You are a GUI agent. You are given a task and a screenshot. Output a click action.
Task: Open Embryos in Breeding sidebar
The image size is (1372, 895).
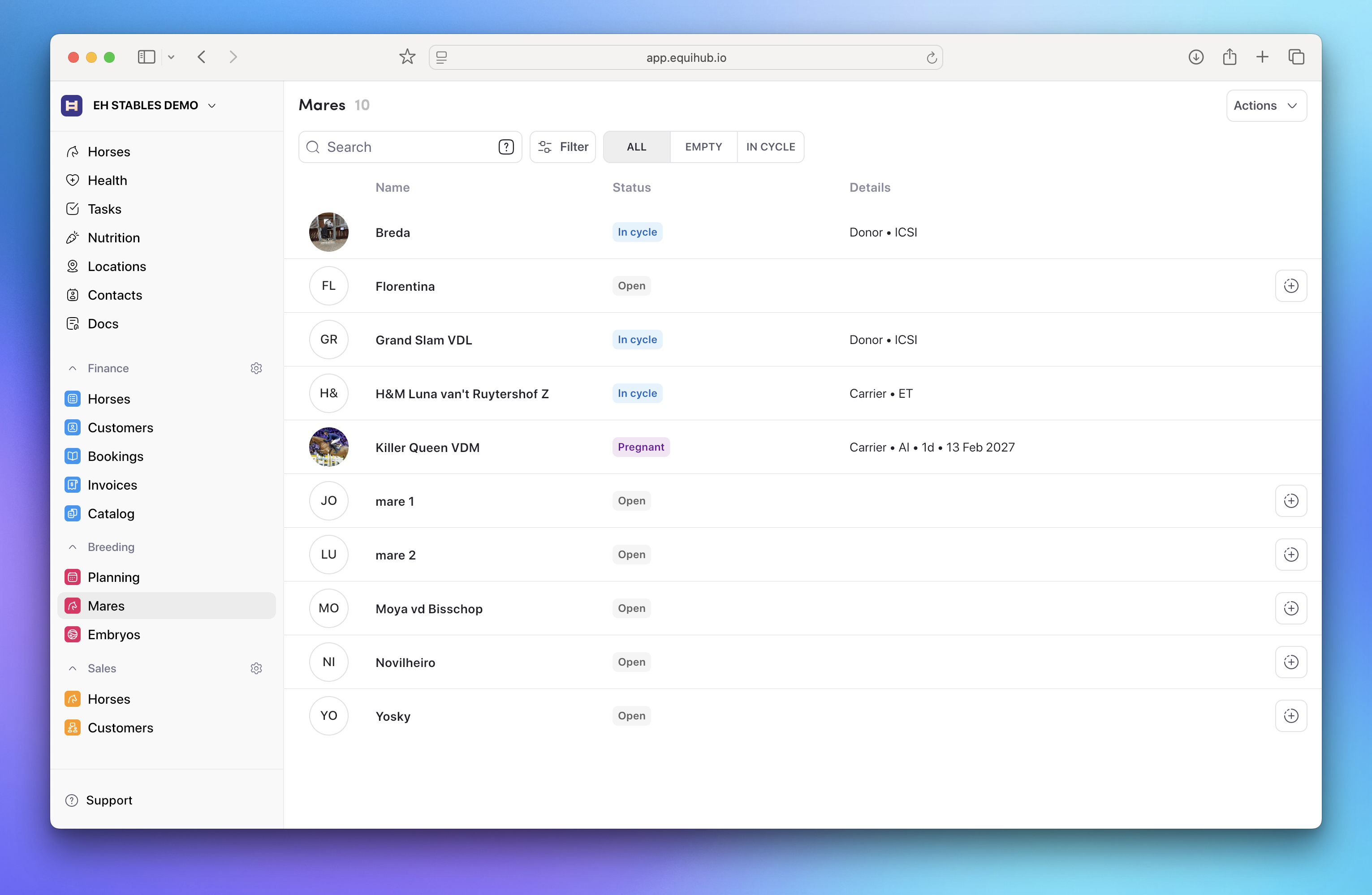point(113,634)
